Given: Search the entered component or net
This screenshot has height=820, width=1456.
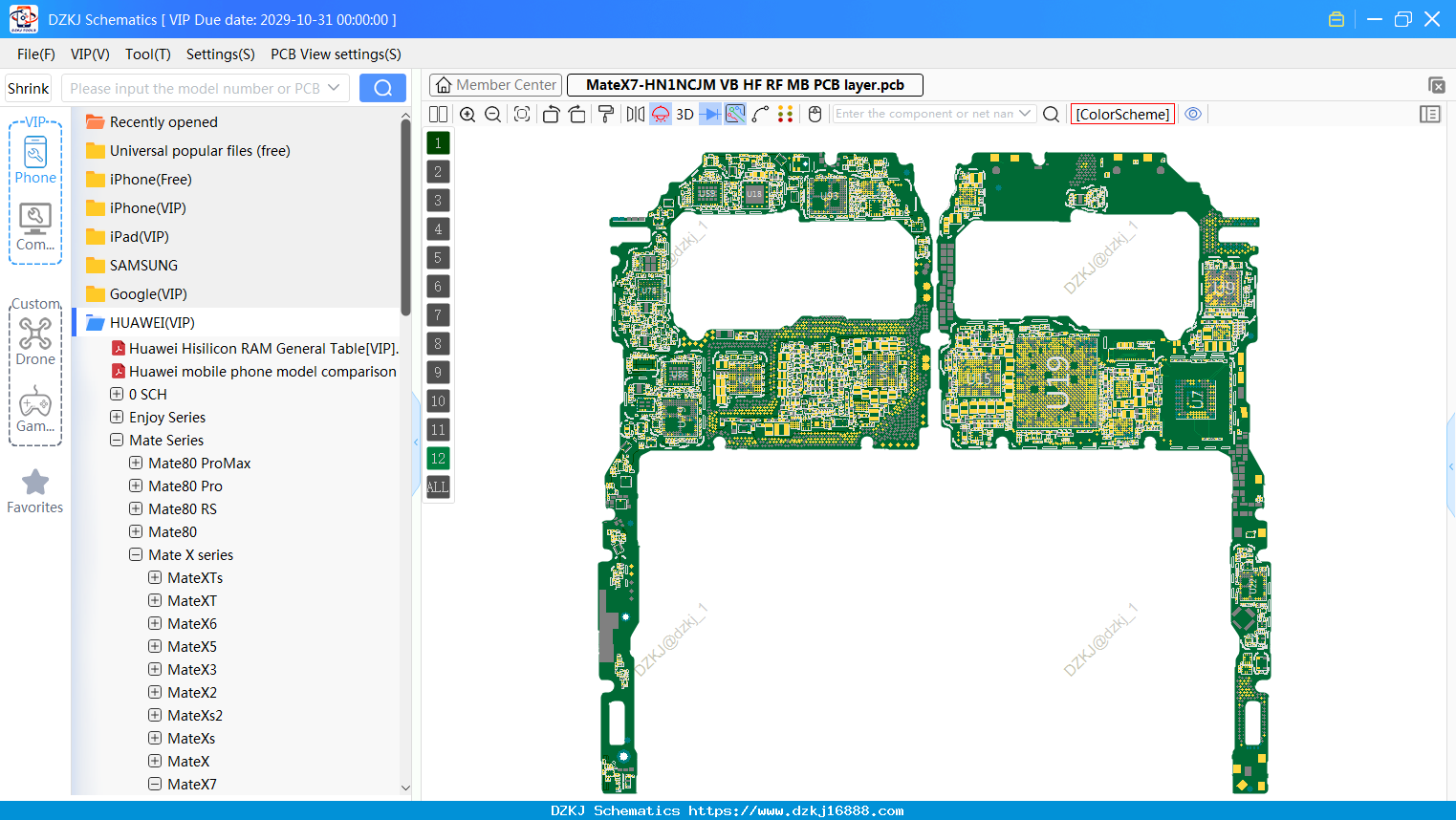Looking at the screenshot, I should (1051, 114).
